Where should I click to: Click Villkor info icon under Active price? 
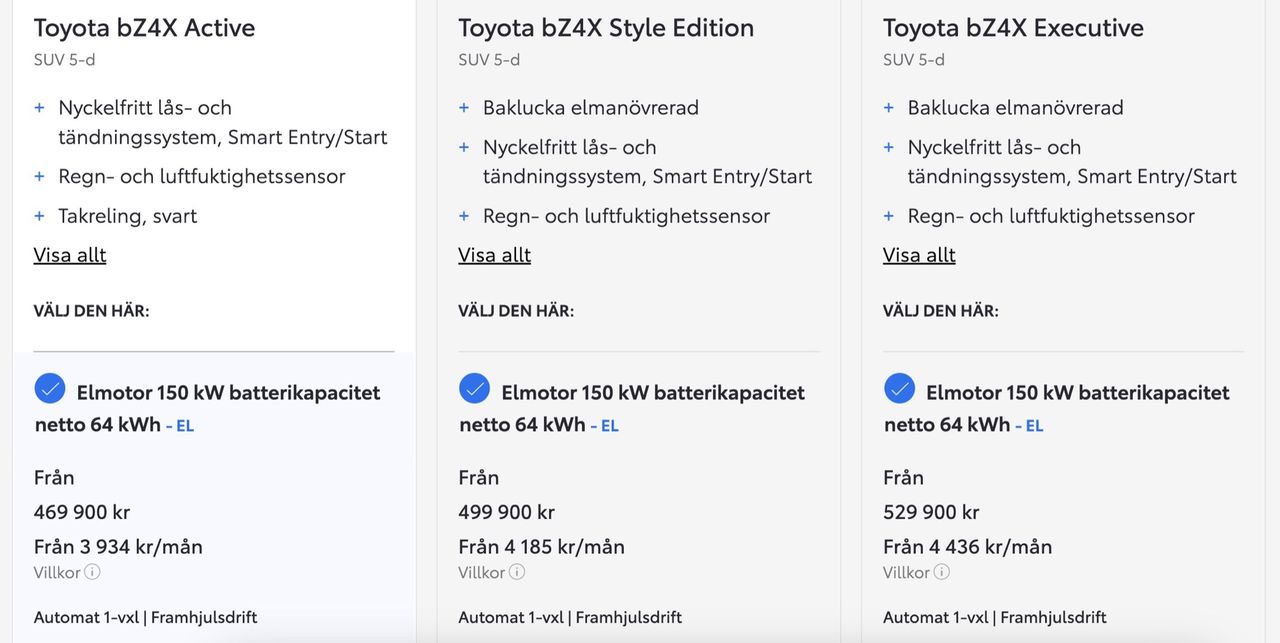(92, 573)
